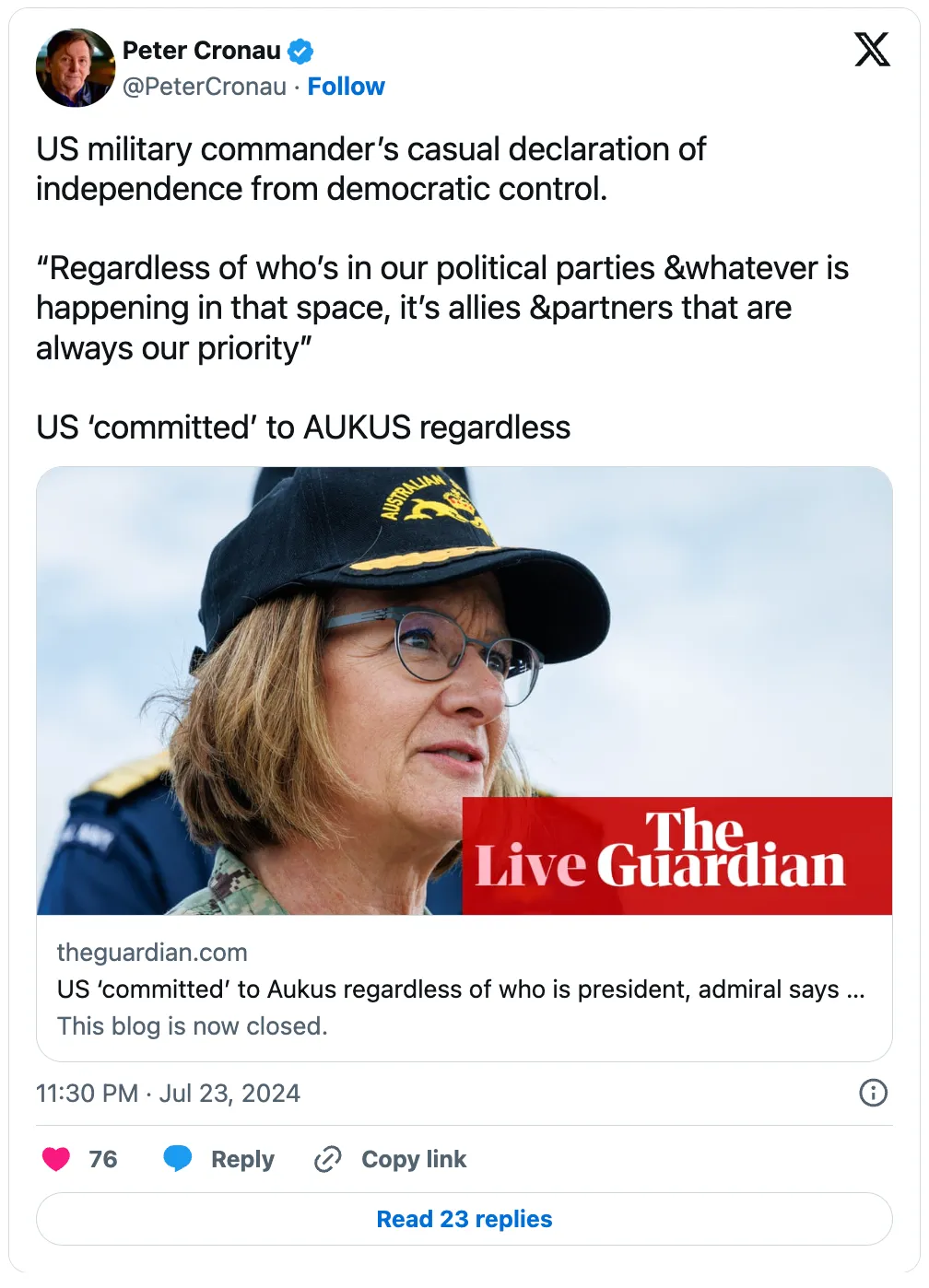This screenshot has height=1288, width=929.
Task: Click the tweet text about democratic control
Action: [x=370, y=169]
